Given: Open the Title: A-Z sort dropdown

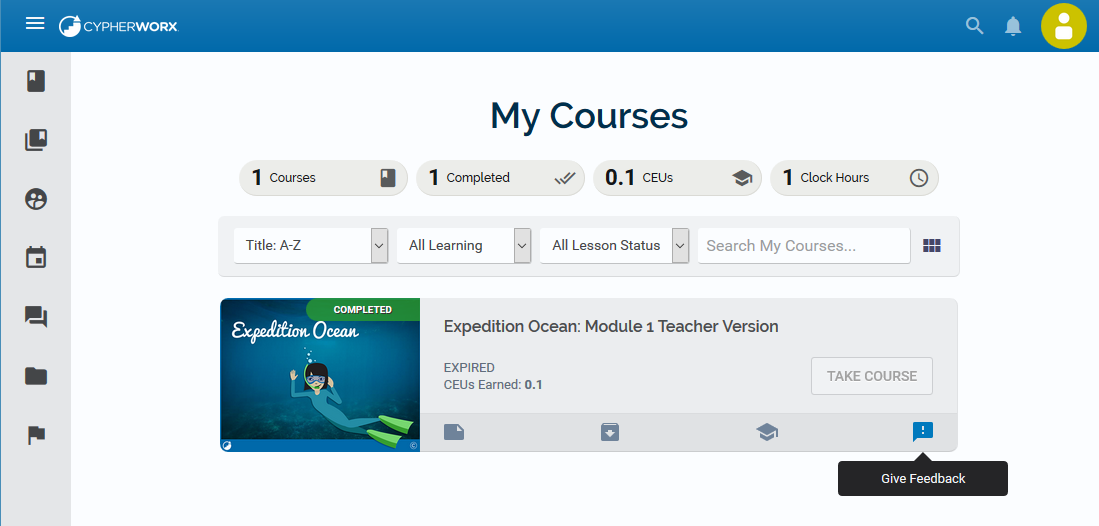Looking at the screenshot, I should (310, 245).
